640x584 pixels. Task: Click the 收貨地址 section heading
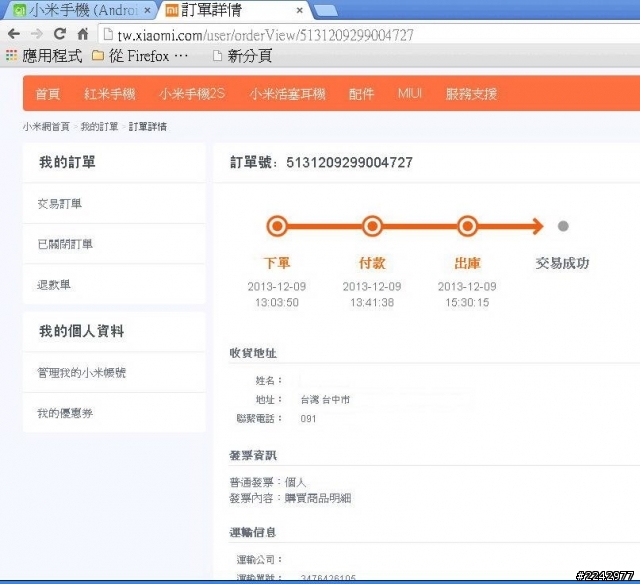pyautogui.click(x=253, y=353)
